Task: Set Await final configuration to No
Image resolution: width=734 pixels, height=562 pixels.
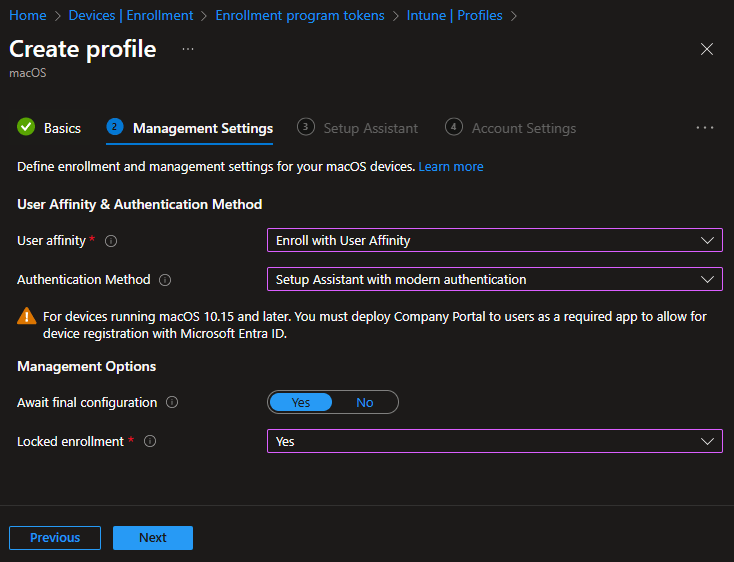Action: (364, 402)
